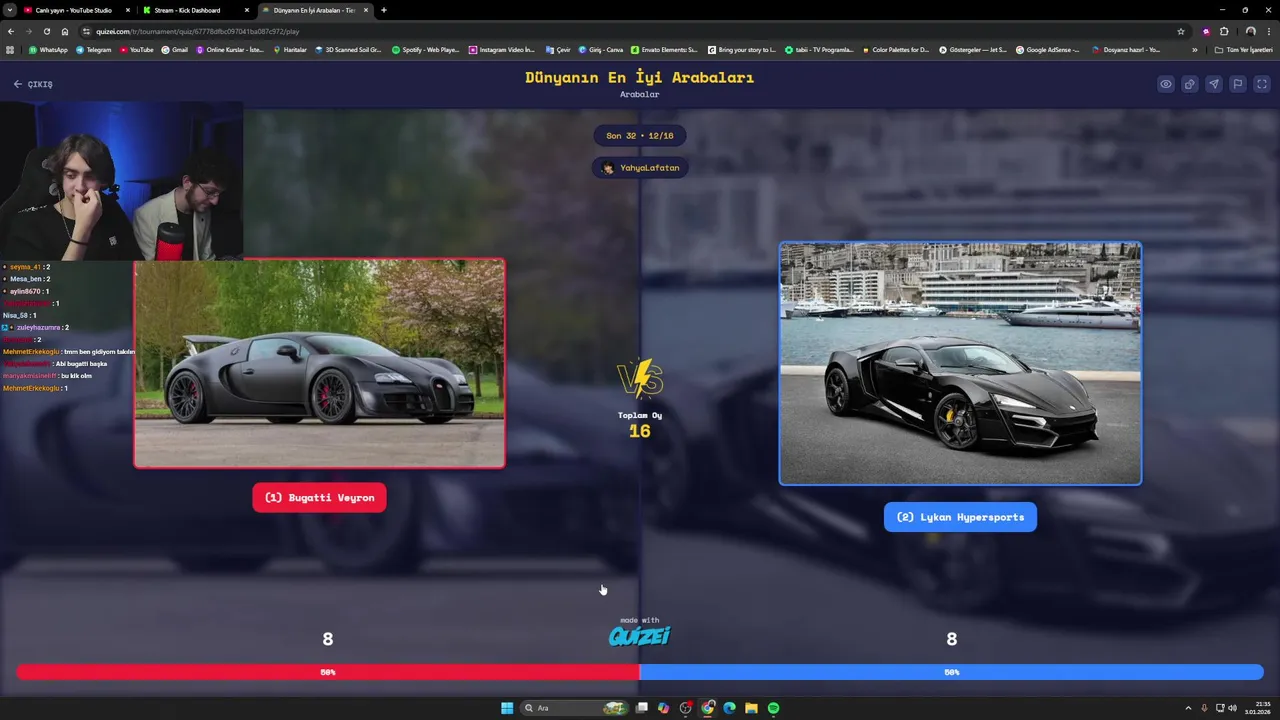Open the Tüm Yer İşaretleri folder

point(1244,50)
